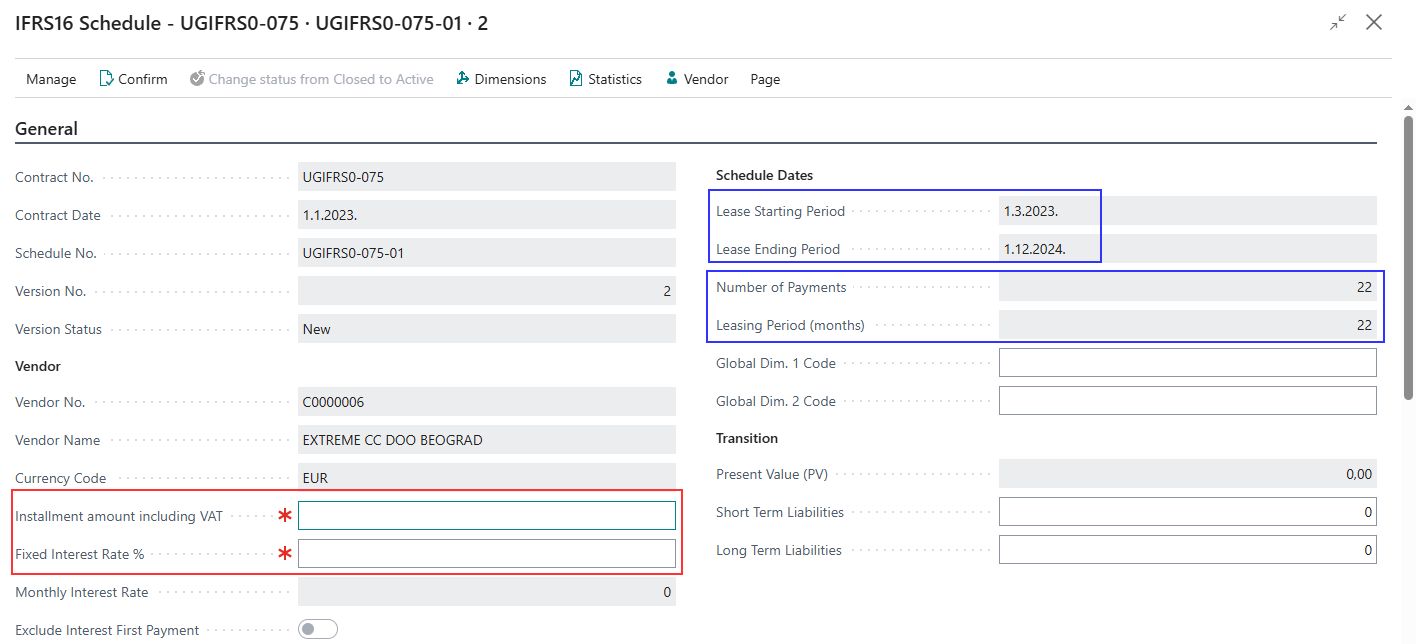Click Leasing Period (months) value 22
Screen dimensions: 1416x644
click(x=1188, y=325)
